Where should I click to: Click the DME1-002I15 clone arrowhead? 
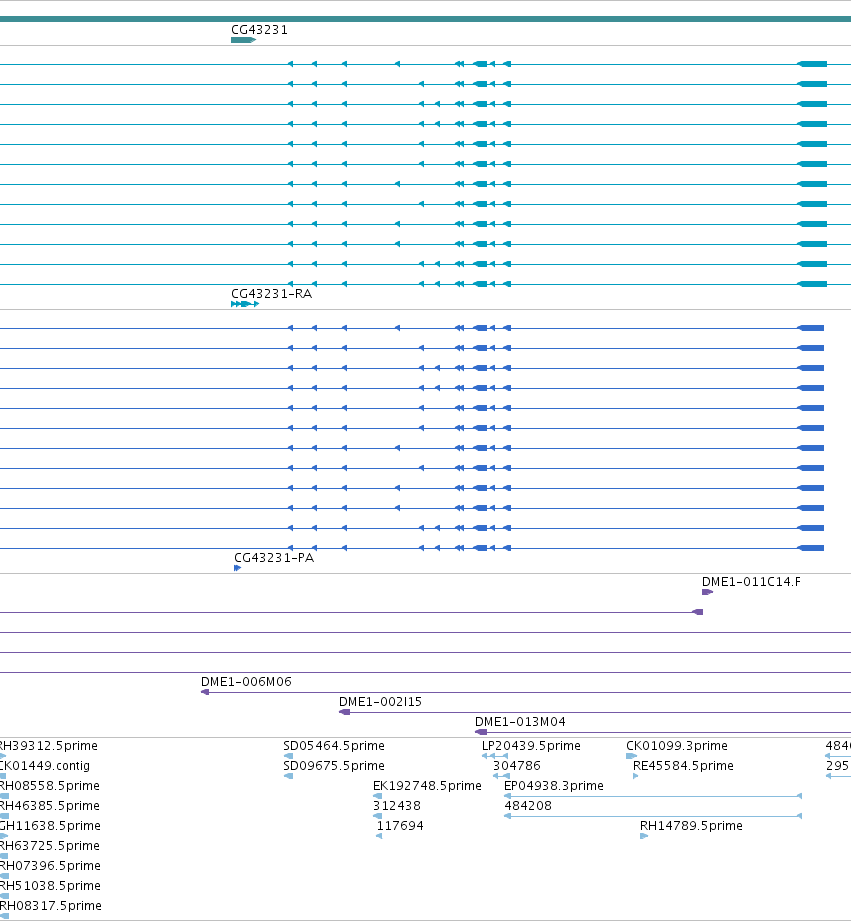coord(345,712)
